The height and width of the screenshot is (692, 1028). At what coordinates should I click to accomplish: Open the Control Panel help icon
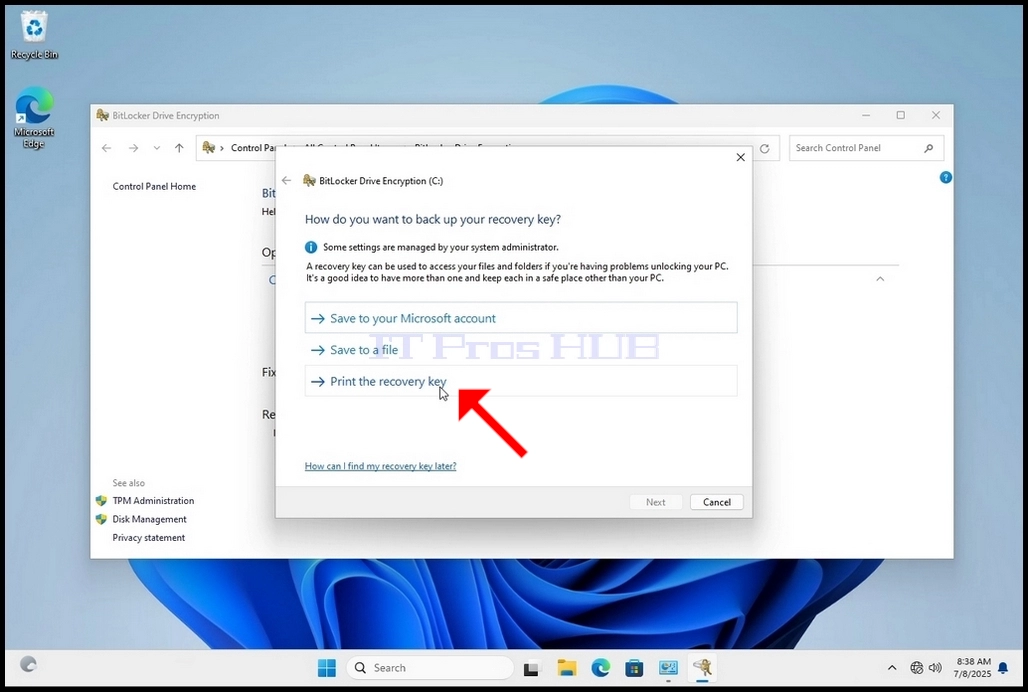click(x=945, y=178)
